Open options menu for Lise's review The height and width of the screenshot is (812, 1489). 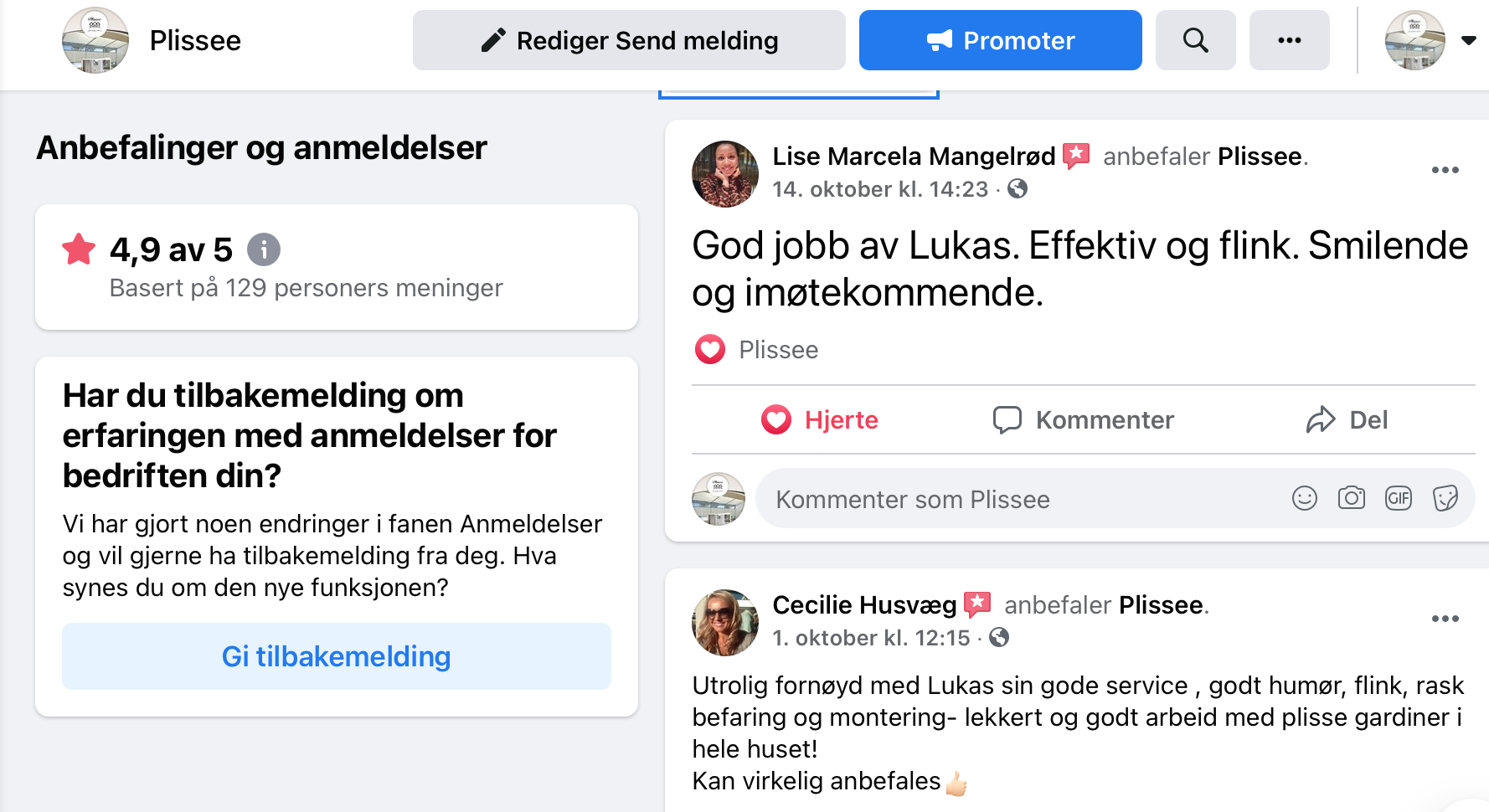point(1445,170)
